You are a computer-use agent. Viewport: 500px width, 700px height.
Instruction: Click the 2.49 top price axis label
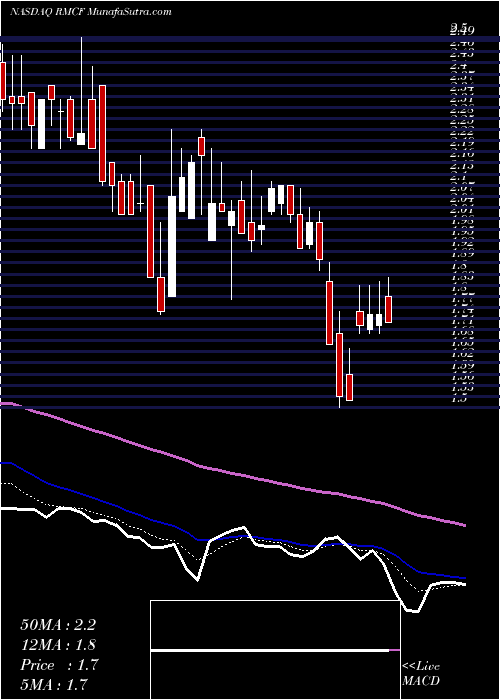pos(462,31)
